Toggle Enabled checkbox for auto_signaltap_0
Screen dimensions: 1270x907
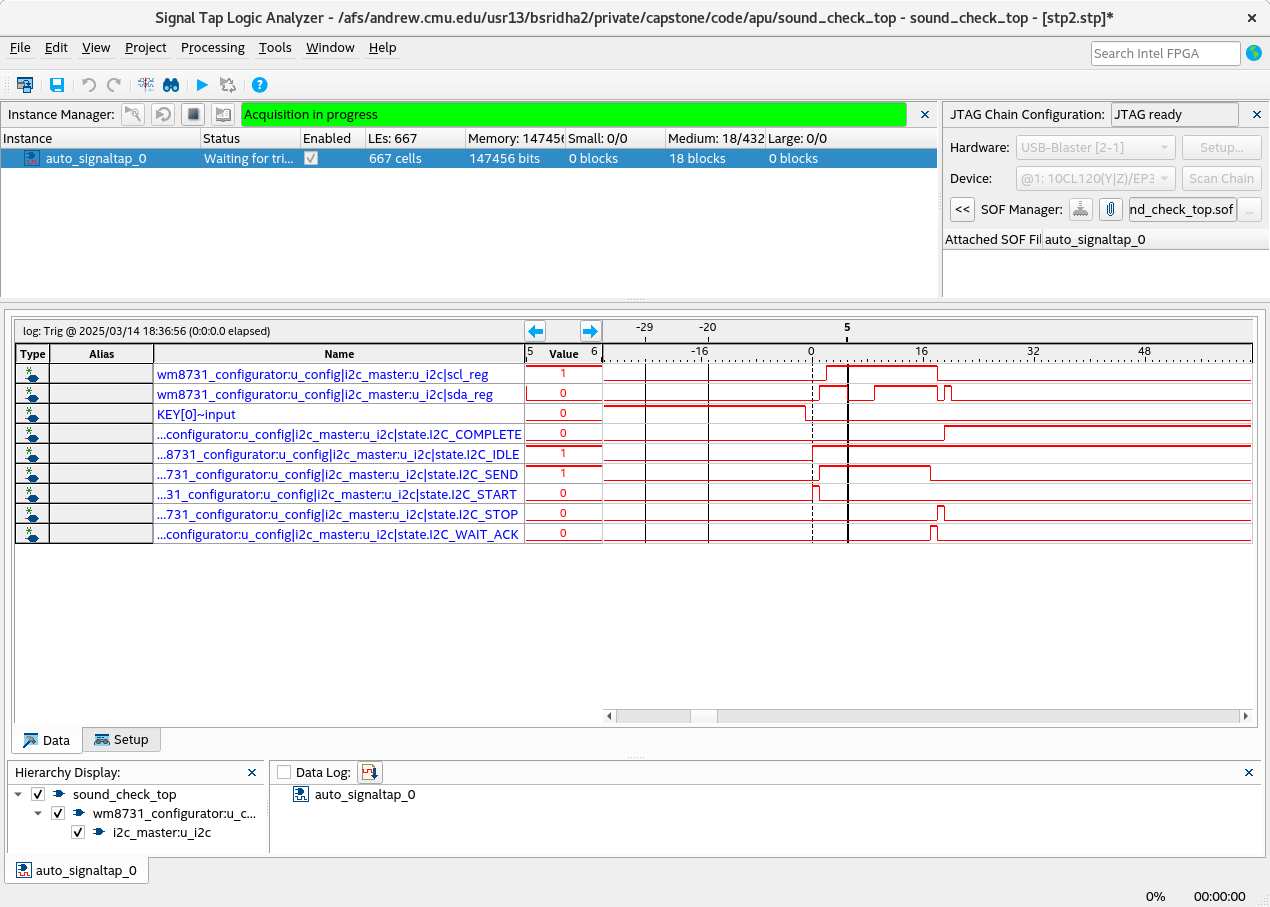311,158
